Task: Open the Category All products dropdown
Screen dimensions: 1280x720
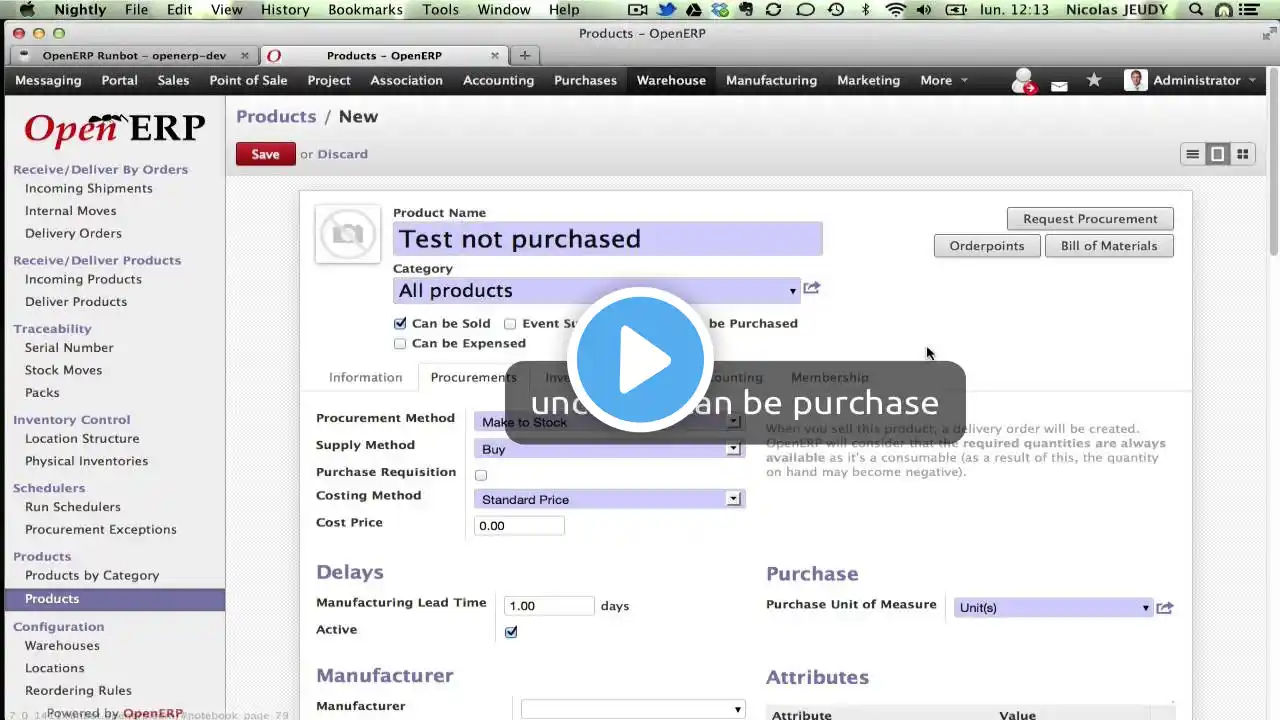Action: 597,290
